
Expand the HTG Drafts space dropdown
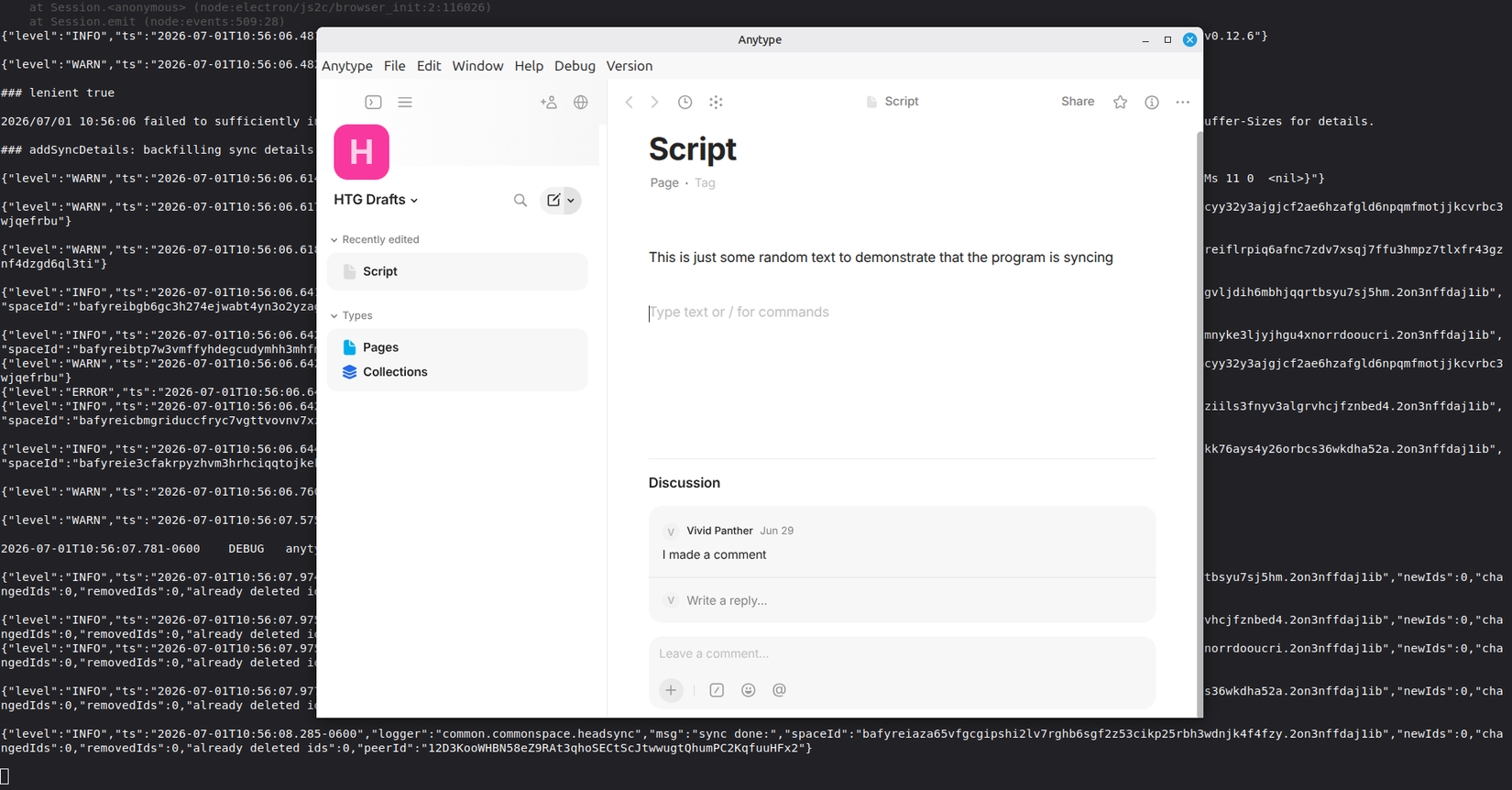(x=376, y=200)
